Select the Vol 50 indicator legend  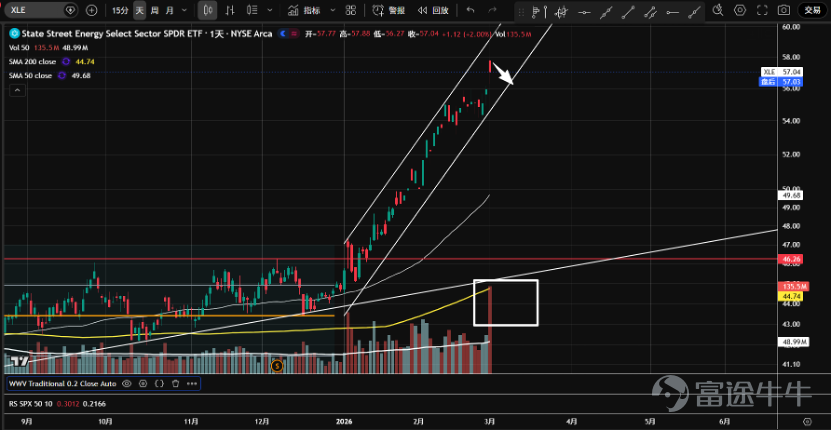pyautogui.click(x=19, y=48)
